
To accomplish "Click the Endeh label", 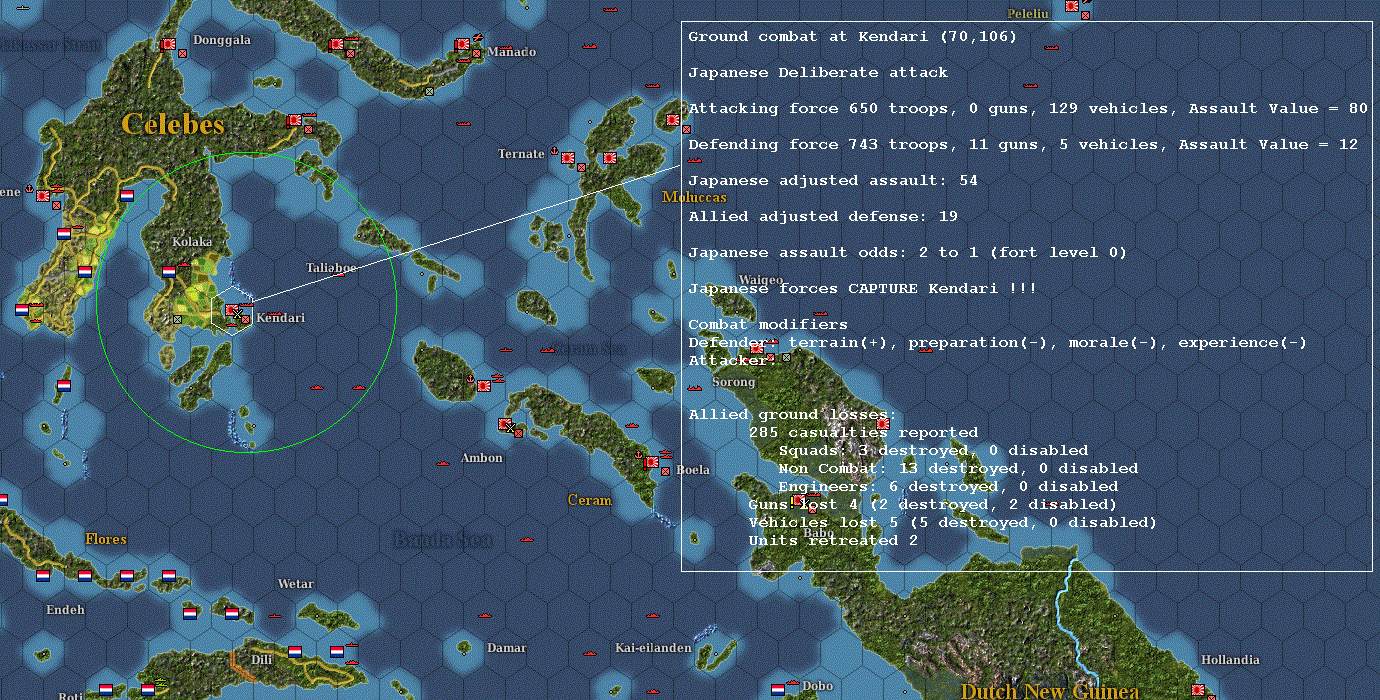I will [x=65, y=610].
